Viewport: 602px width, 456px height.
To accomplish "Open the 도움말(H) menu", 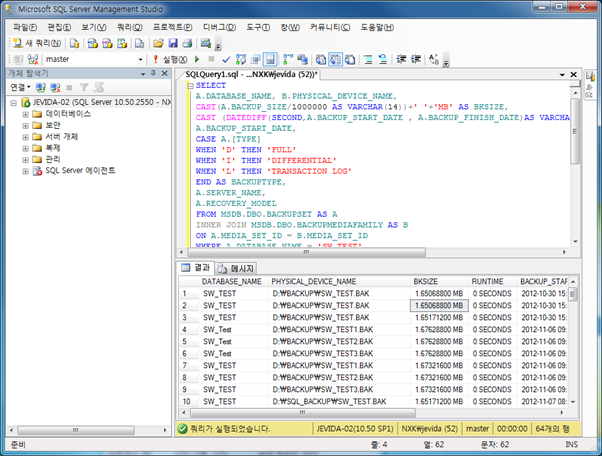I will coord(377,27).
